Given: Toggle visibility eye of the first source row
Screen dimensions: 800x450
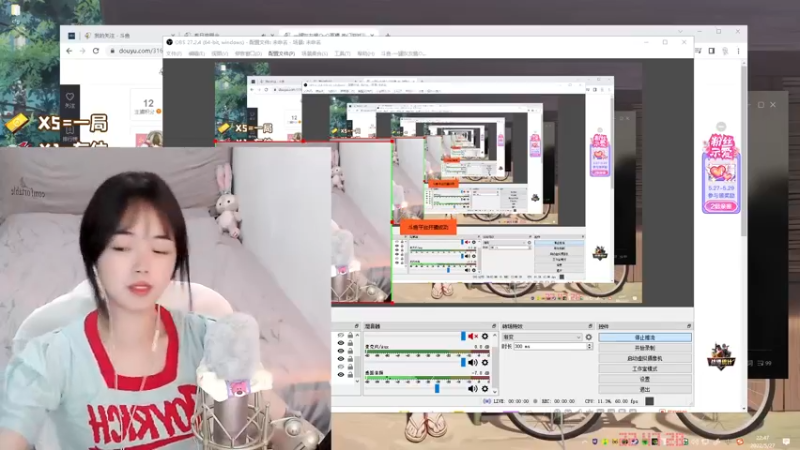Looking at the screenshot, I should pyautogui.click(x=341, y=336).
